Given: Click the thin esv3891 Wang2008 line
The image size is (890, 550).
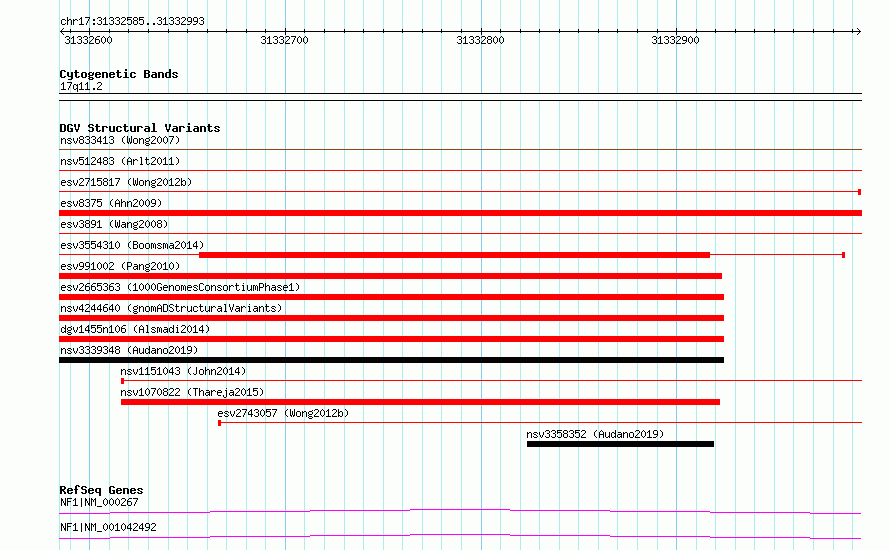Looking at the screenshot, I should [460, 233].
